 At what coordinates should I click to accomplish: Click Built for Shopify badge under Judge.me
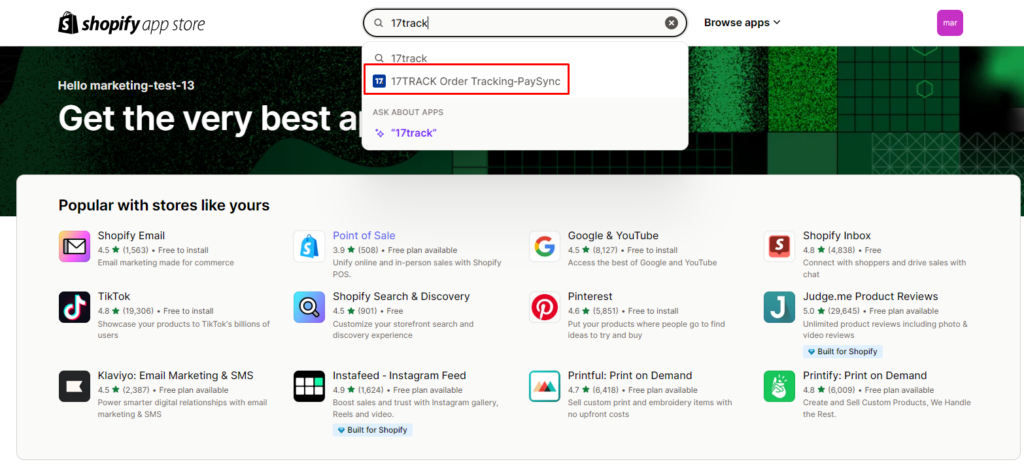(x=842, y=351)
